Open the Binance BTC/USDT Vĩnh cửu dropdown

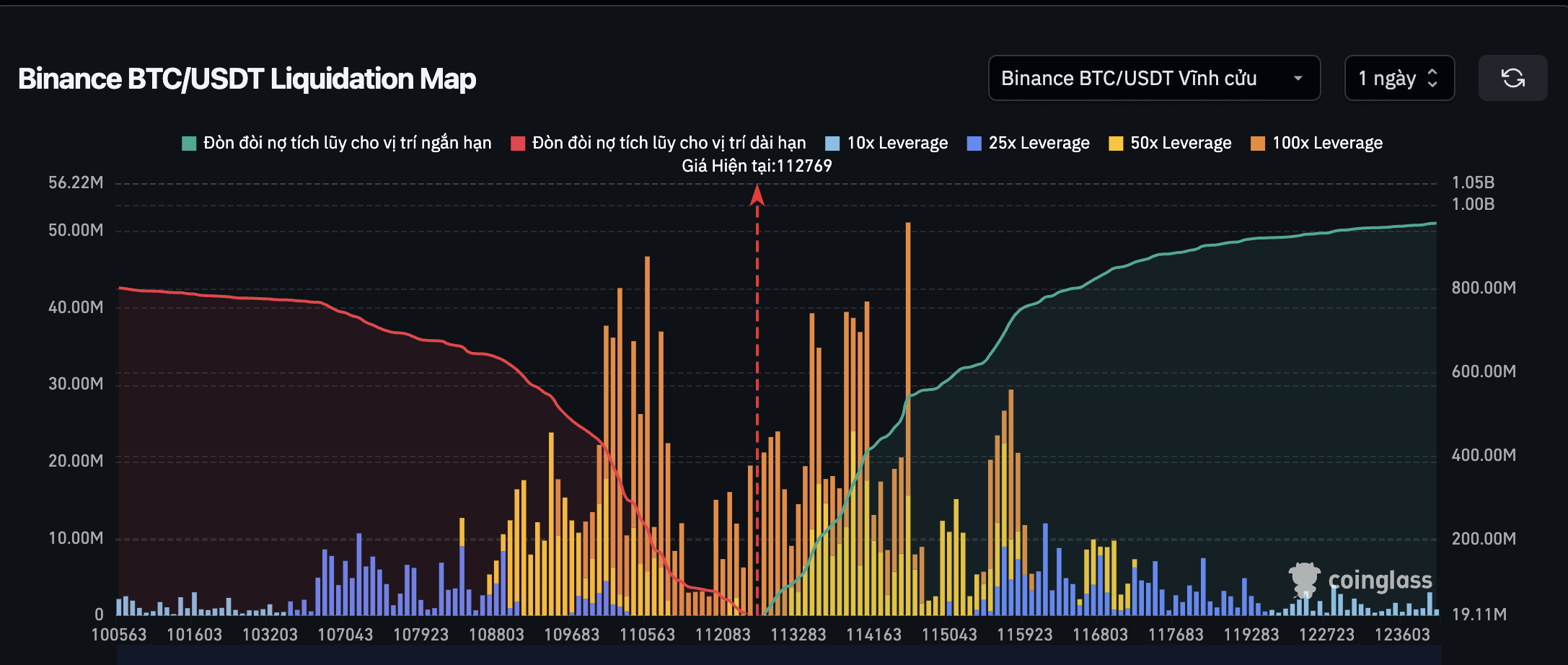coord(1154,78)
